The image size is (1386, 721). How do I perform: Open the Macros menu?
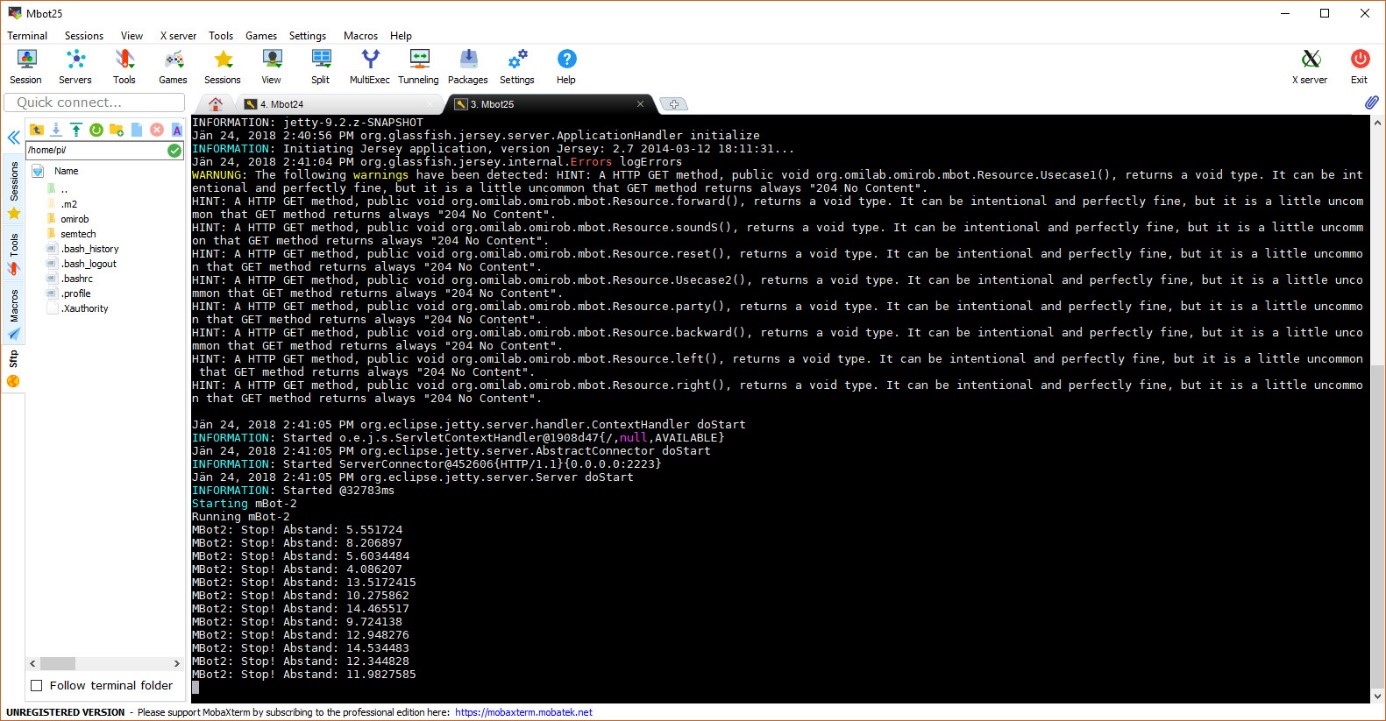[361, 36]
